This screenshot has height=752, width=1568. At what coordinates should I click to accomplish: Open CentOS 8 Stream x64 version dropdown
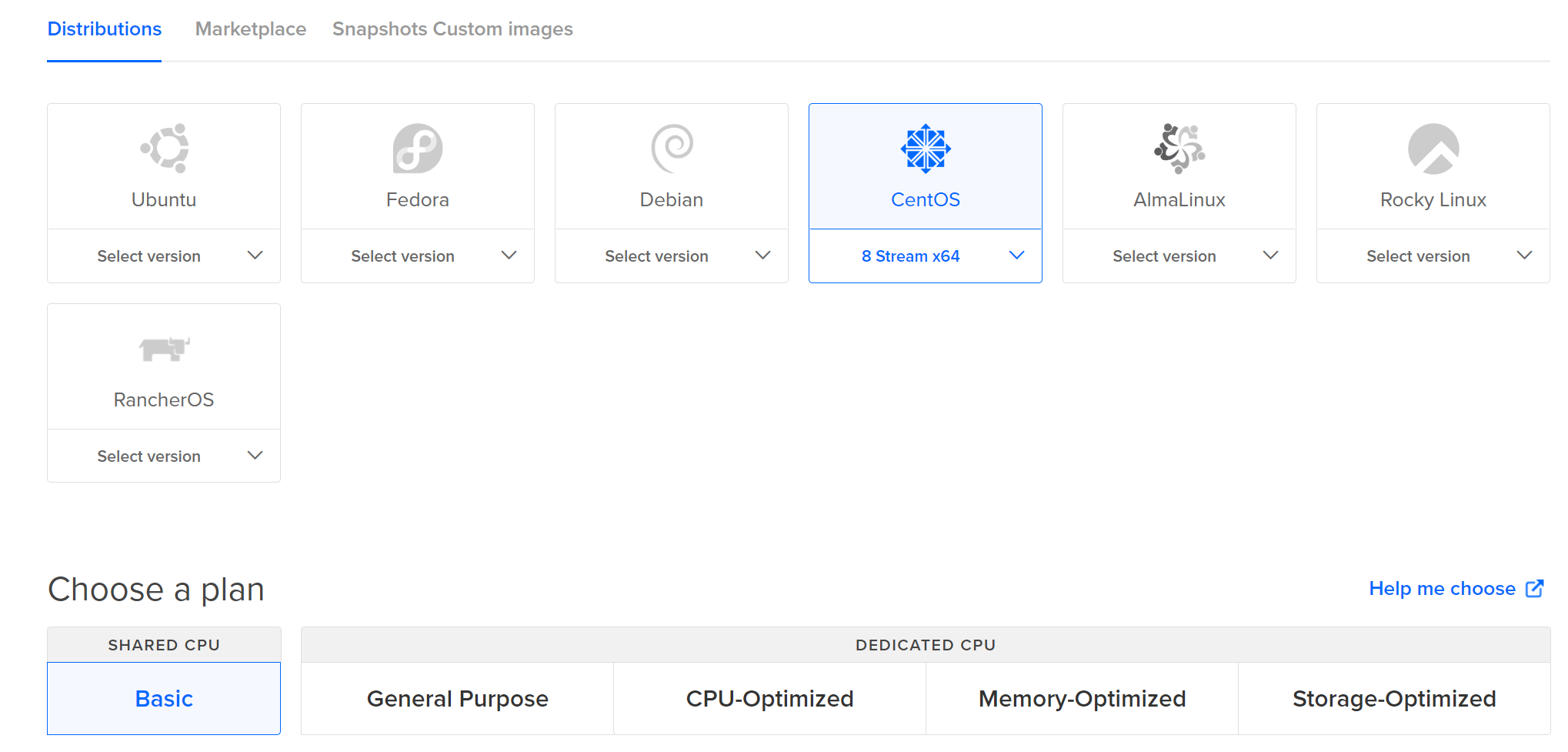click(x=926, y=256)
